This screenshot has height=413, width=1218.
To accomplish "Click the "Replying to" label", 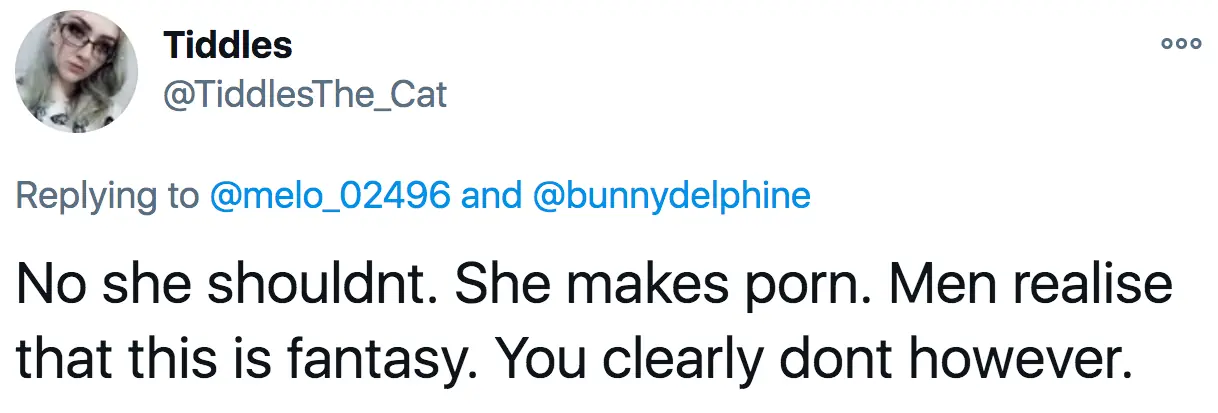I will (x=108, y=195).
